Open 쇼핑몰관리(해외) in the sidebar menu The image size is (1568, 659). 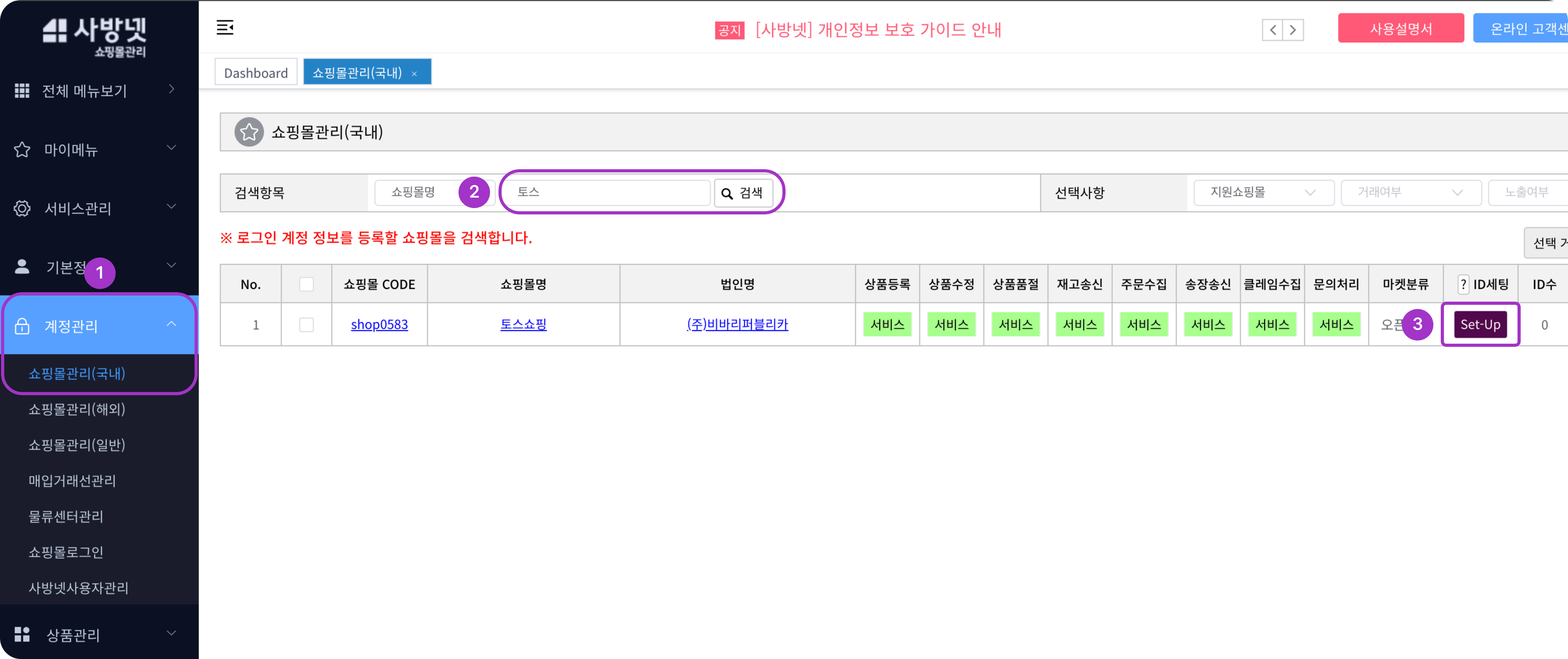[x=77, y=409]
